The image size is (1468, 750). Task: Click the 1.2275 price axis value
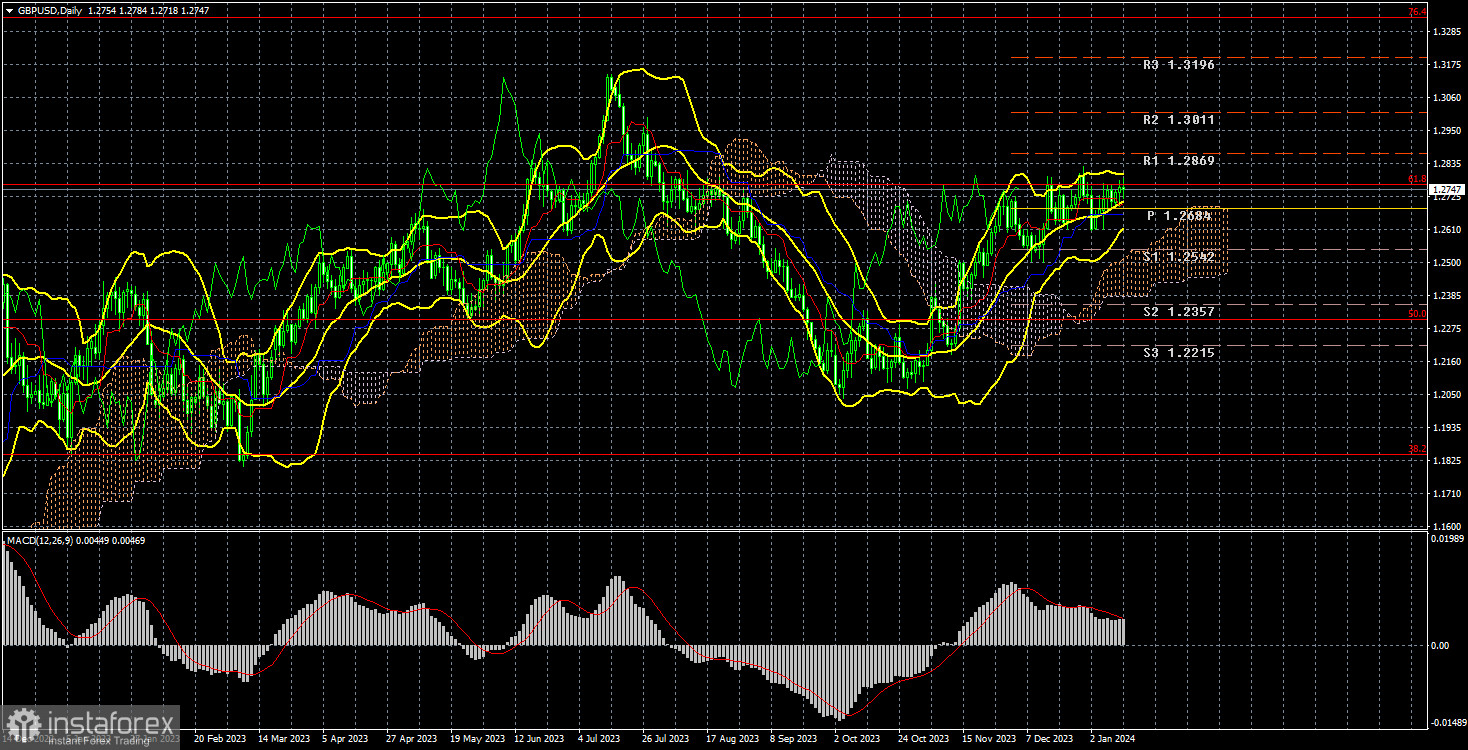[x=1445, y=329]
